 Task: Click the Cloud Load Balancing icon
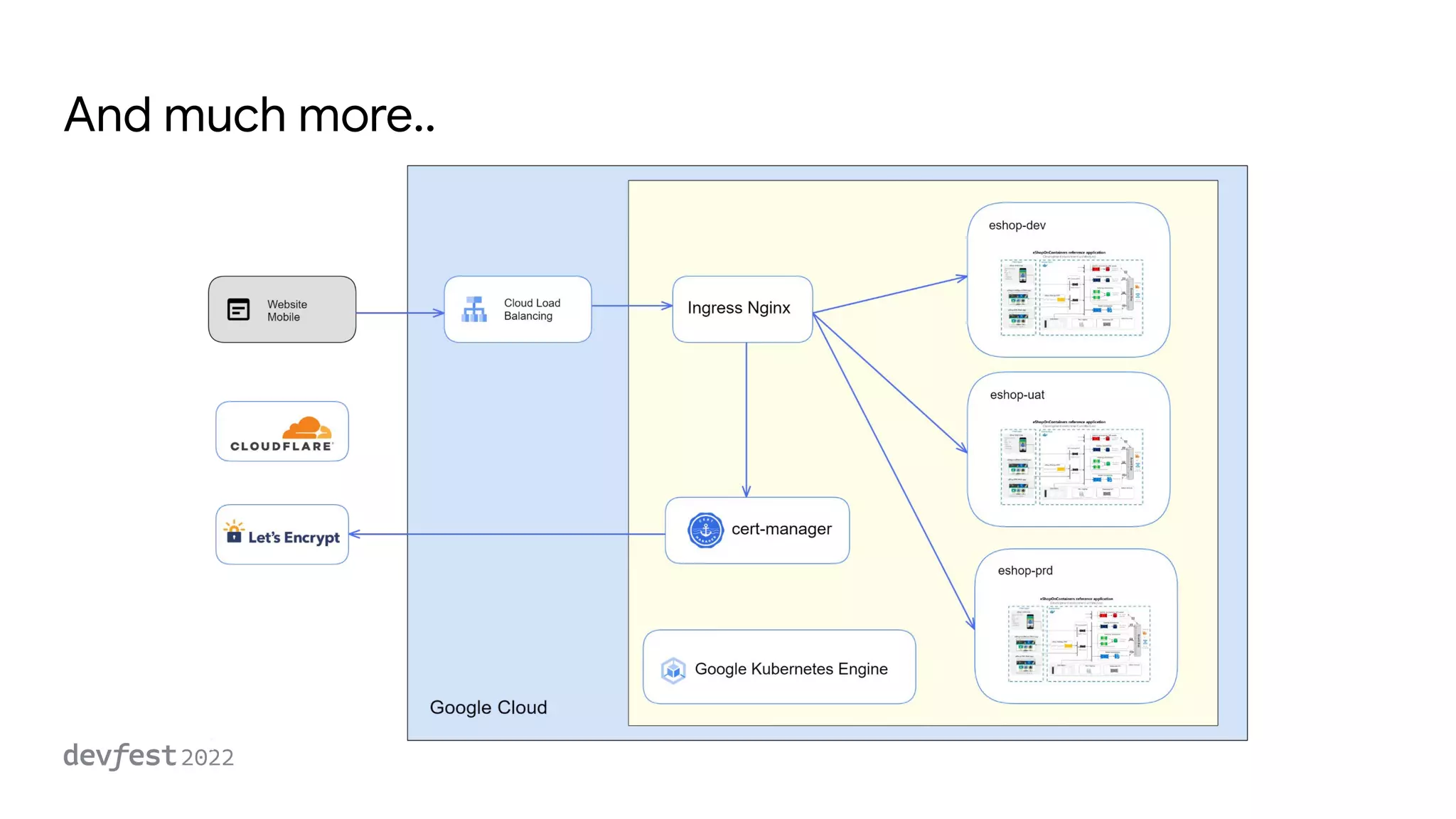pos(474,309)
